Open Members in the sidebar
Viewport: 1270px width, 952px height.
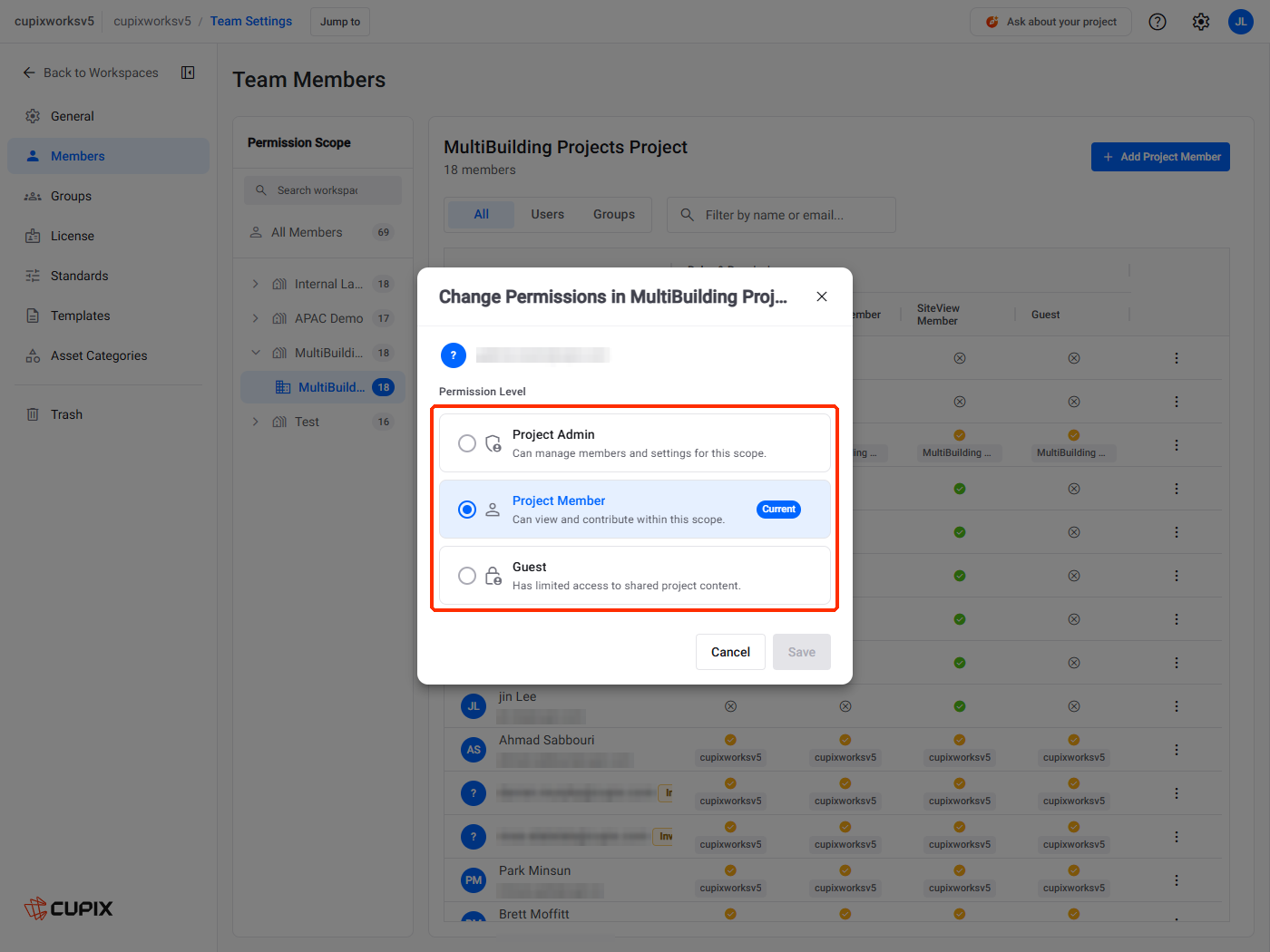pyautogui.click(x=108, y=156)
